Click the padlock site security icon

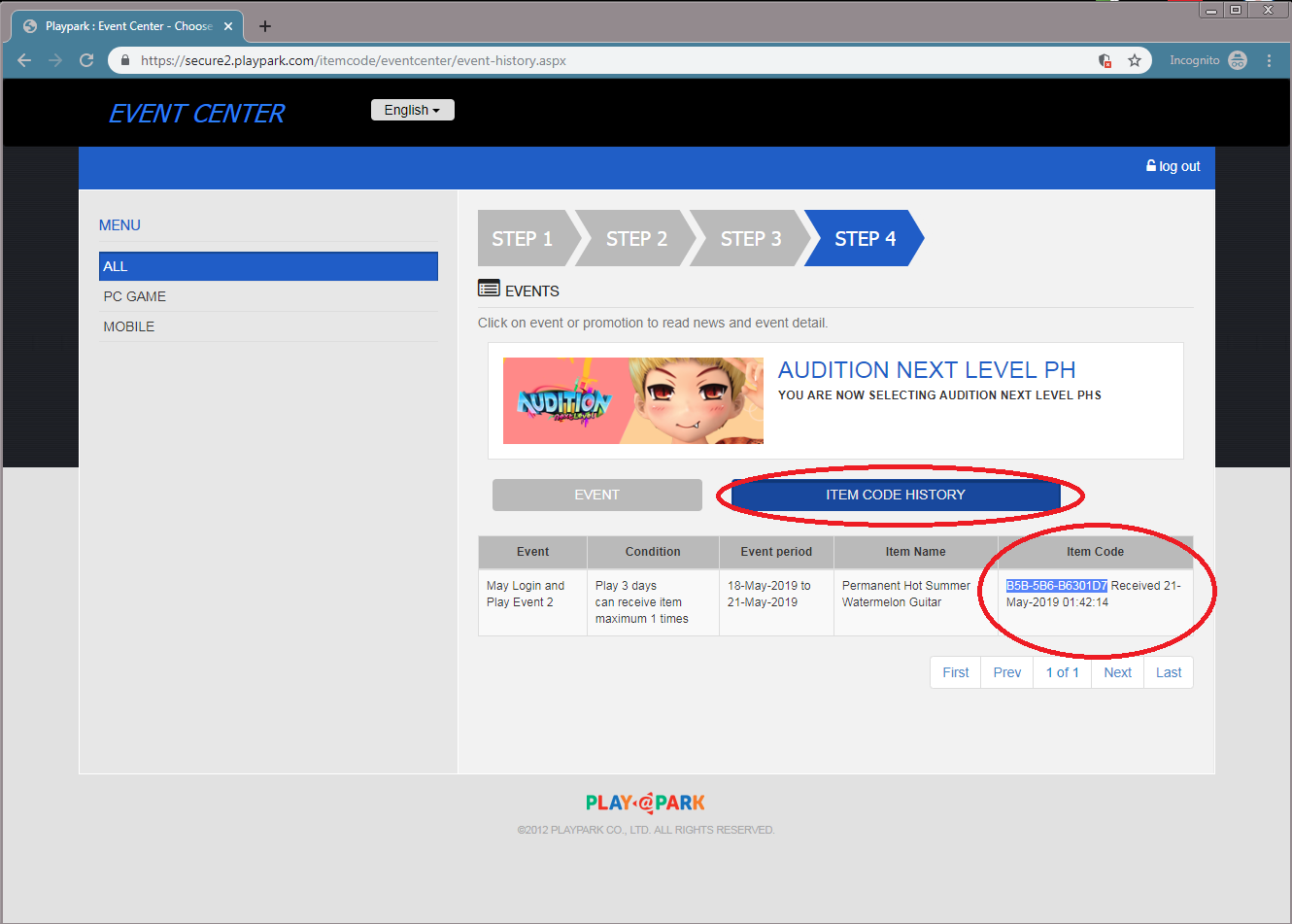[x=125, y=60]
